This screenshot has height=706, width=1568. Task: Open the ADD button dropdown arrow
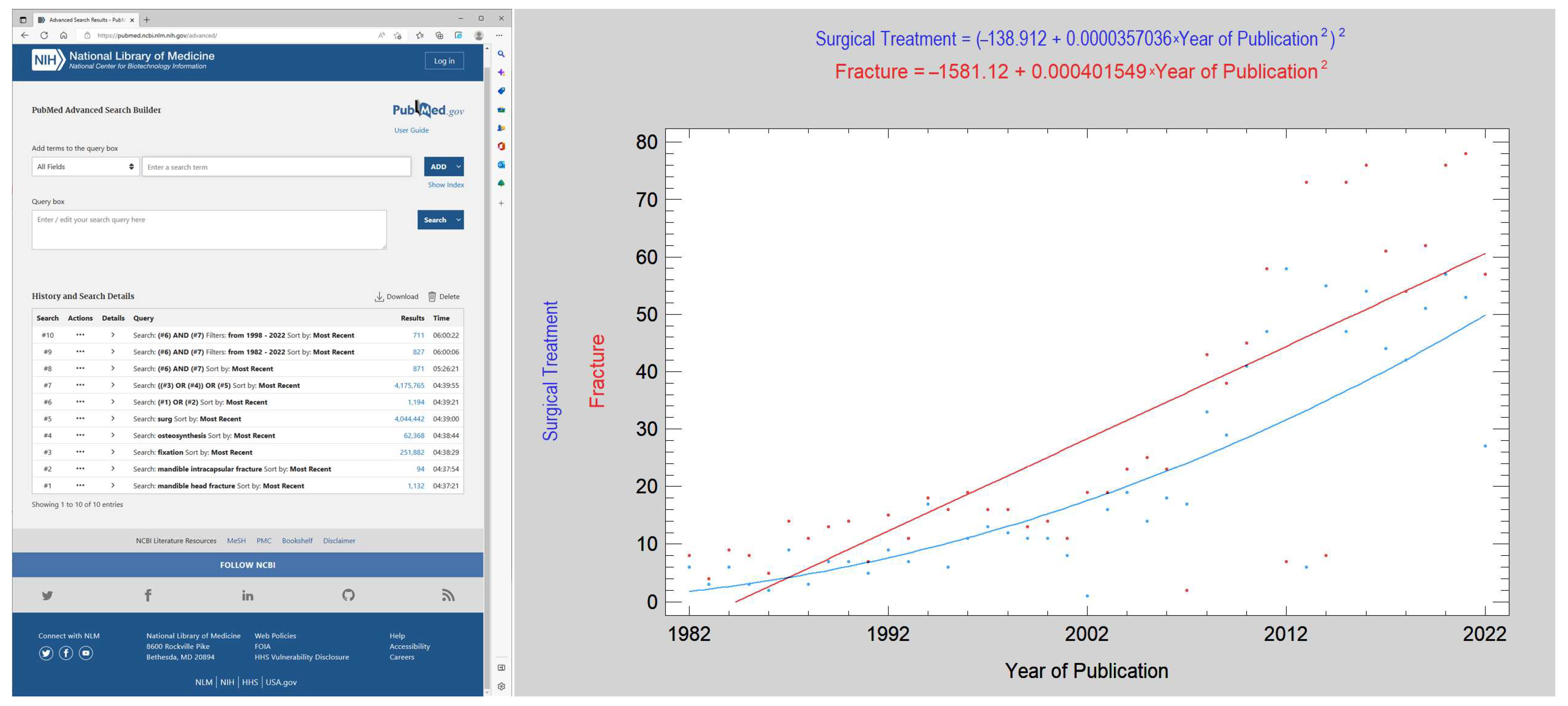pyautogui.click(x=458, y=167)
